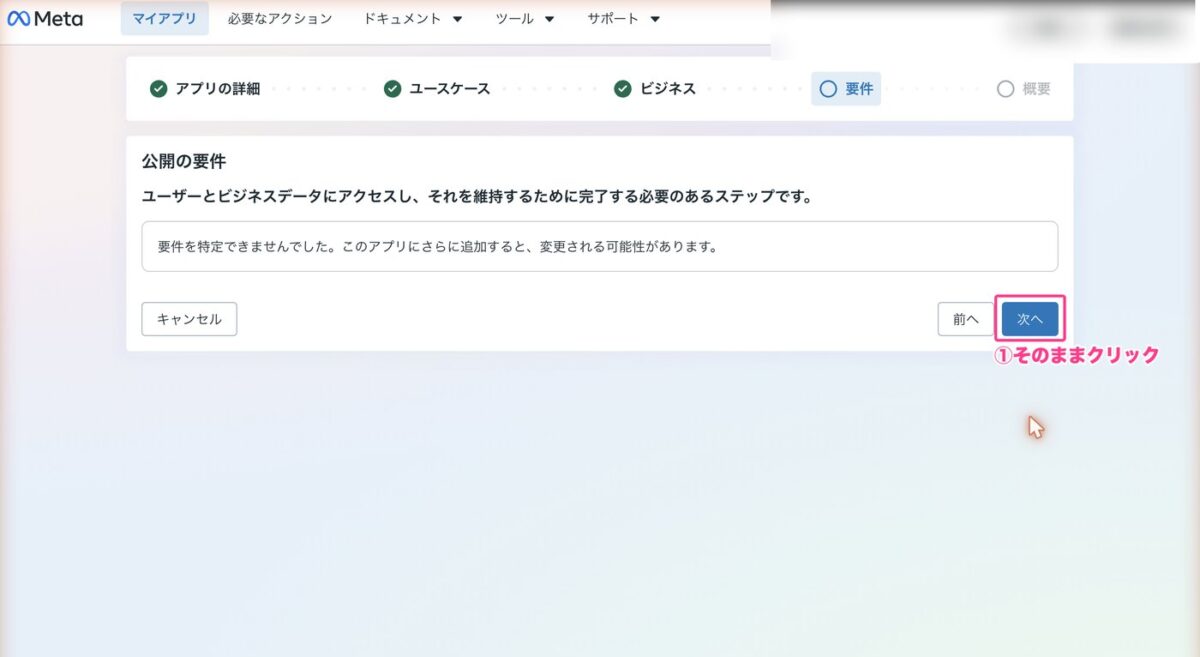Click the circle indicator beside 要件
The height and width of the screenshot is (657, 1200).
[x=828, y=89]
